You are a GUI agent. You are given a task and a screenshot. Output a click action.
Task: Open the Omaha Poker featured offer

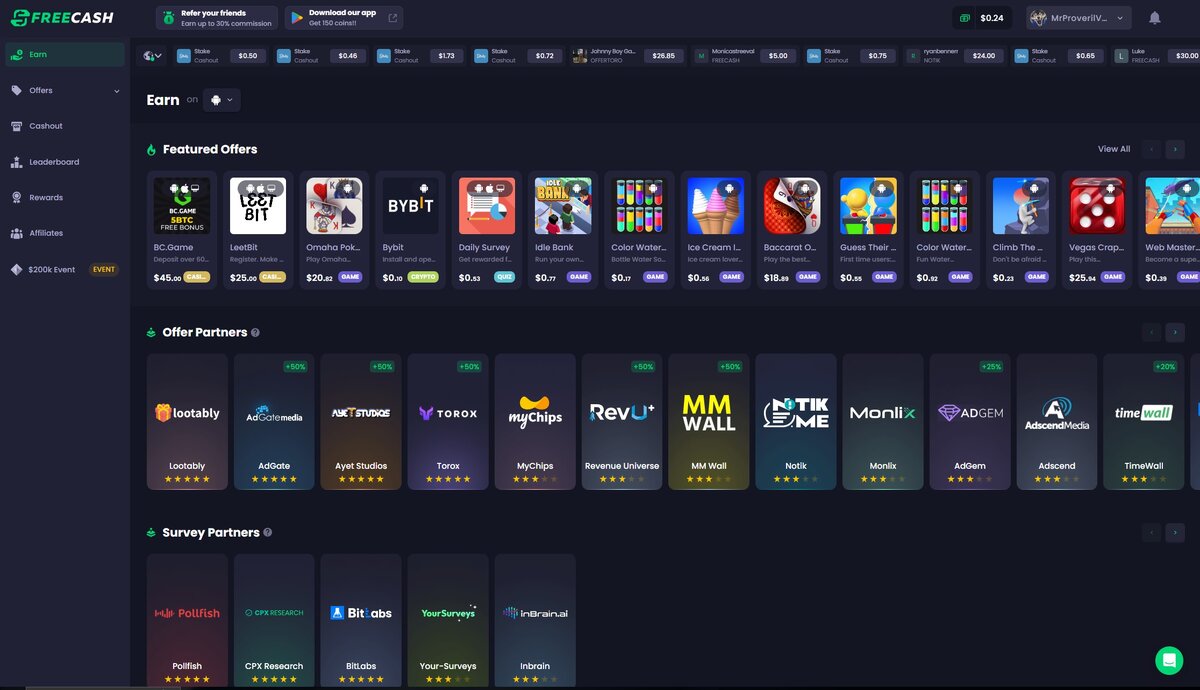point(334,230)
